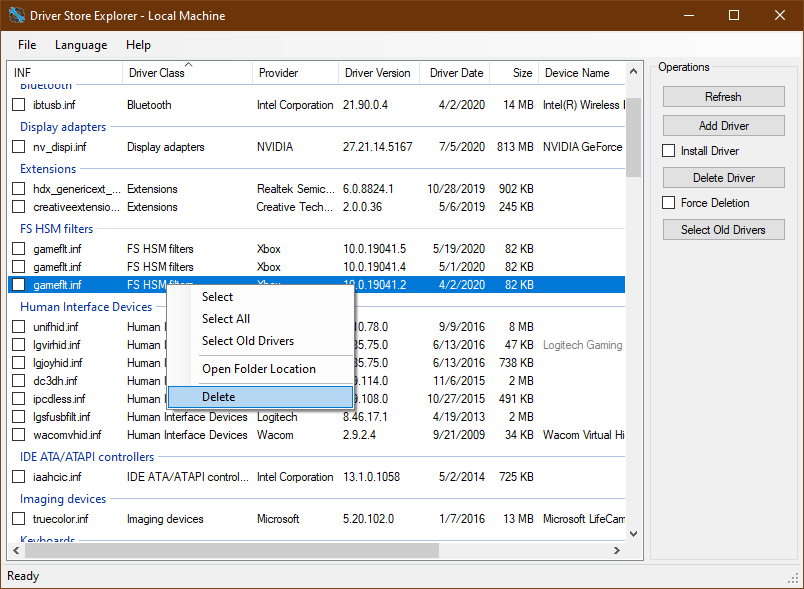This screenshot has height=589, width=804.
Task: Open the Help menu
Action: 138,44
